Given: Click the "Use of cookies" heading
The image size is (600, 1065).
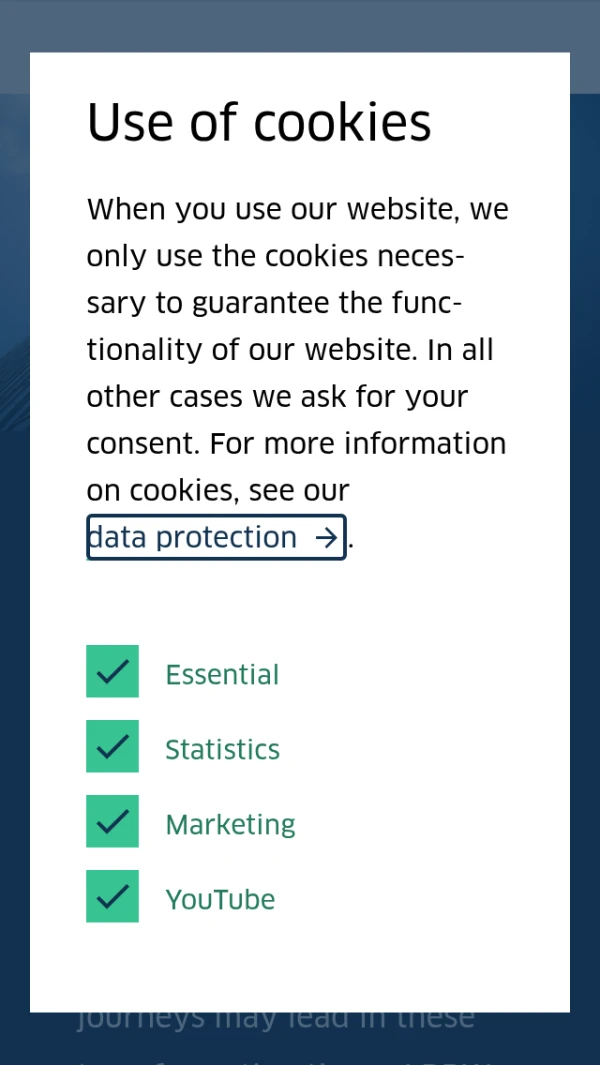Looking at the screenshot, I should (x=259, y=123).
